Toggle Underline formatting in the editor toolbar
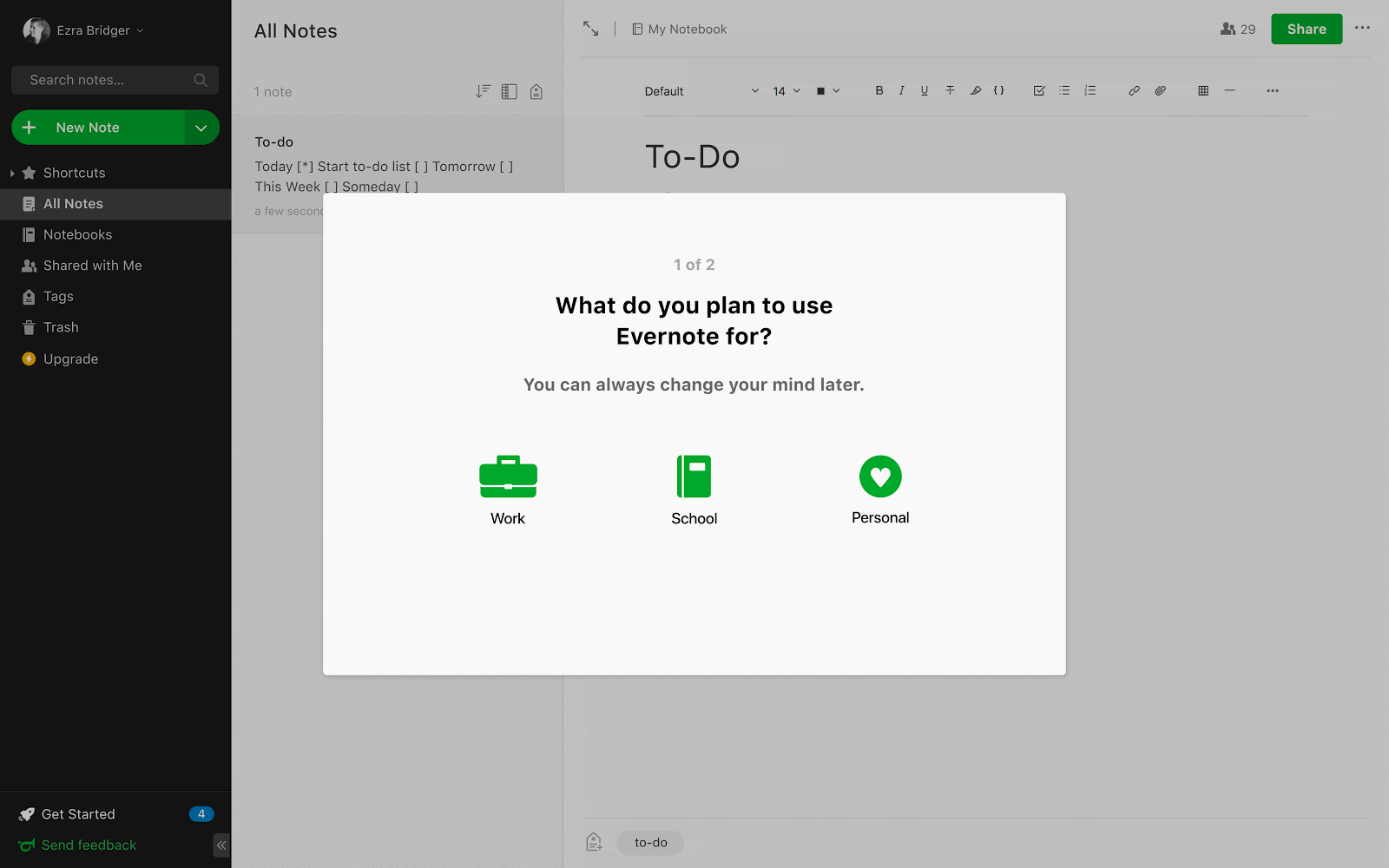 925,90
